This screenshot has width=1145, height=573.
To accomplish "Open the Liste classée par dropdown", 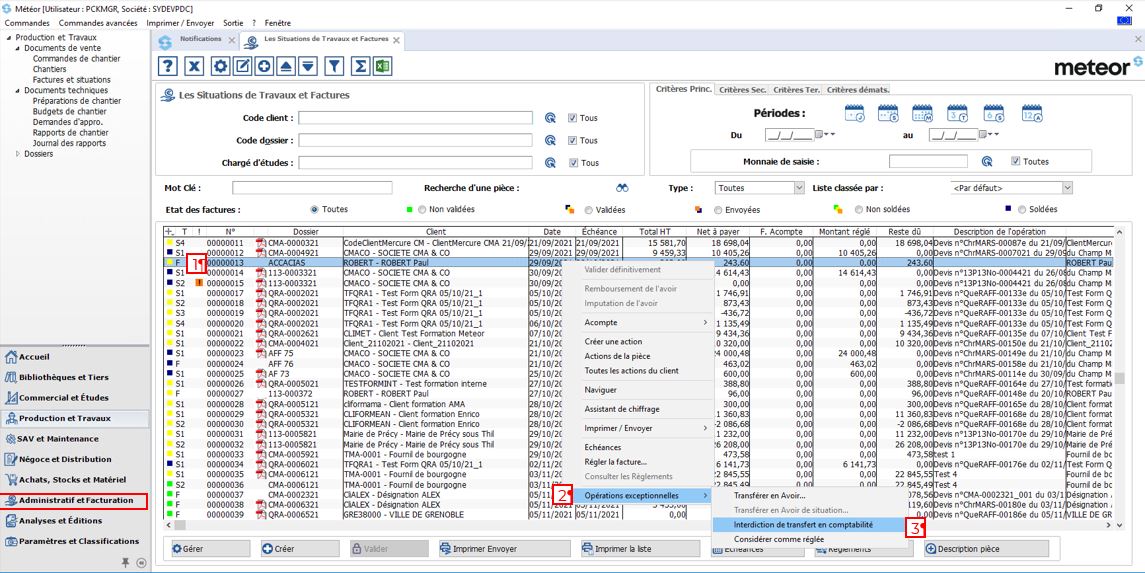I will [x=1067, y=188].
